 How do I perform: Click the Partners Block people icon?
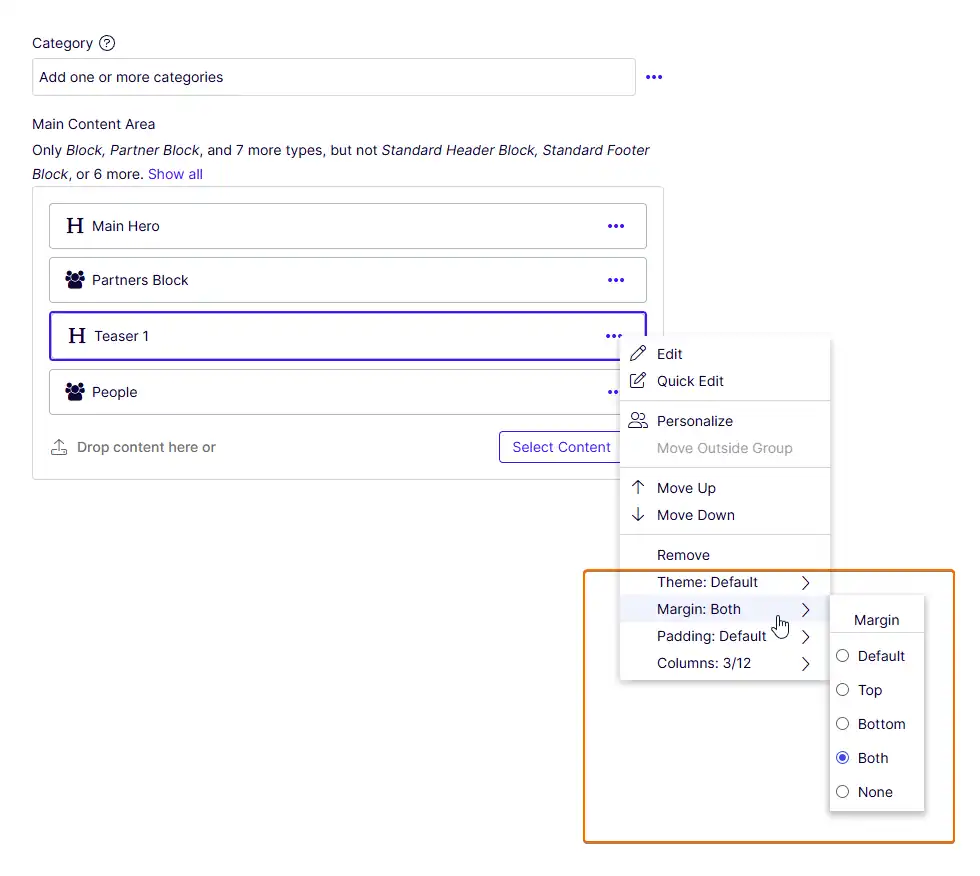pos(75,280)
